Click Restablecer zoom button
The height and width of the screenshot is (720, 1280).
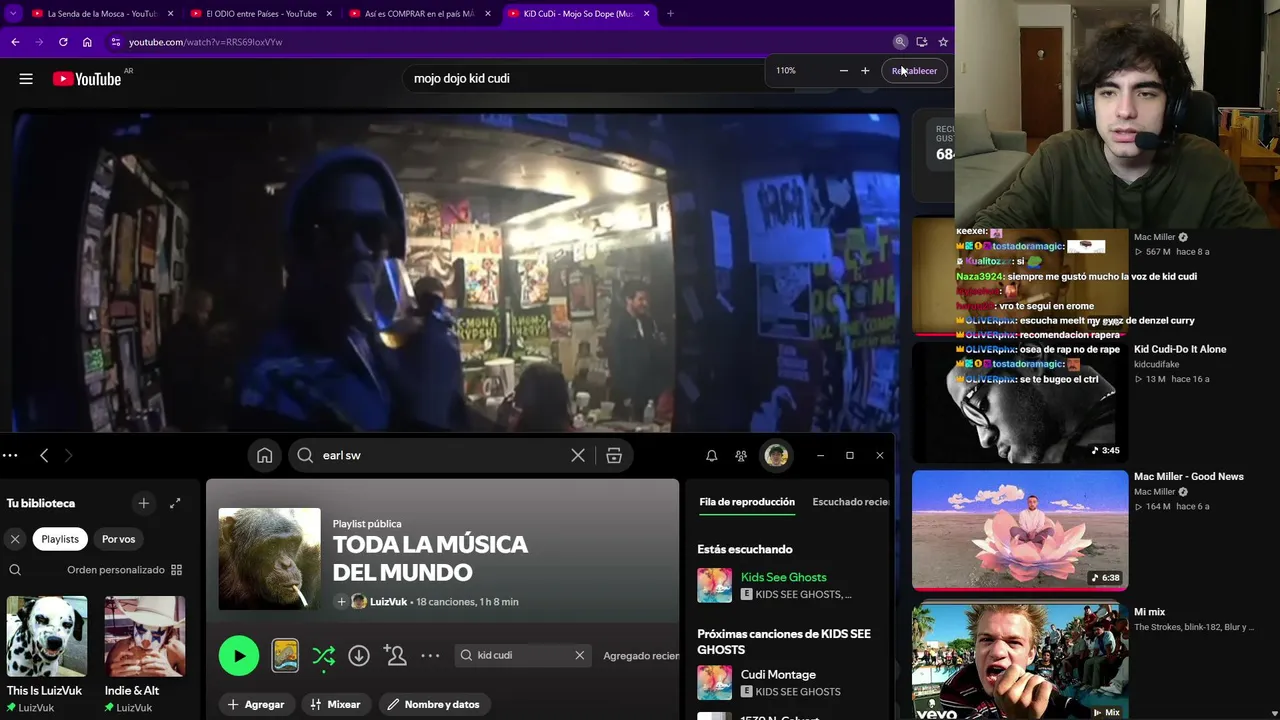(914, 71)
